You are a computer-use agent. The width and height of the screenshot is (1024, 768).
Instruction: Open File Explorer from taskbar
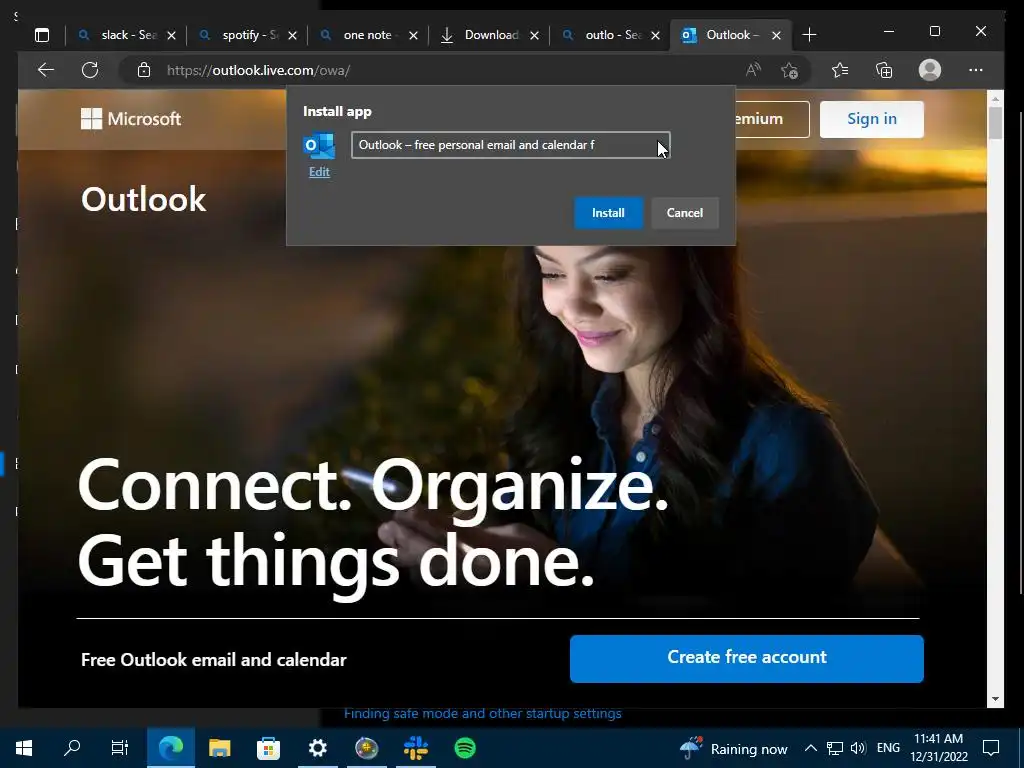tap(219, 748)
